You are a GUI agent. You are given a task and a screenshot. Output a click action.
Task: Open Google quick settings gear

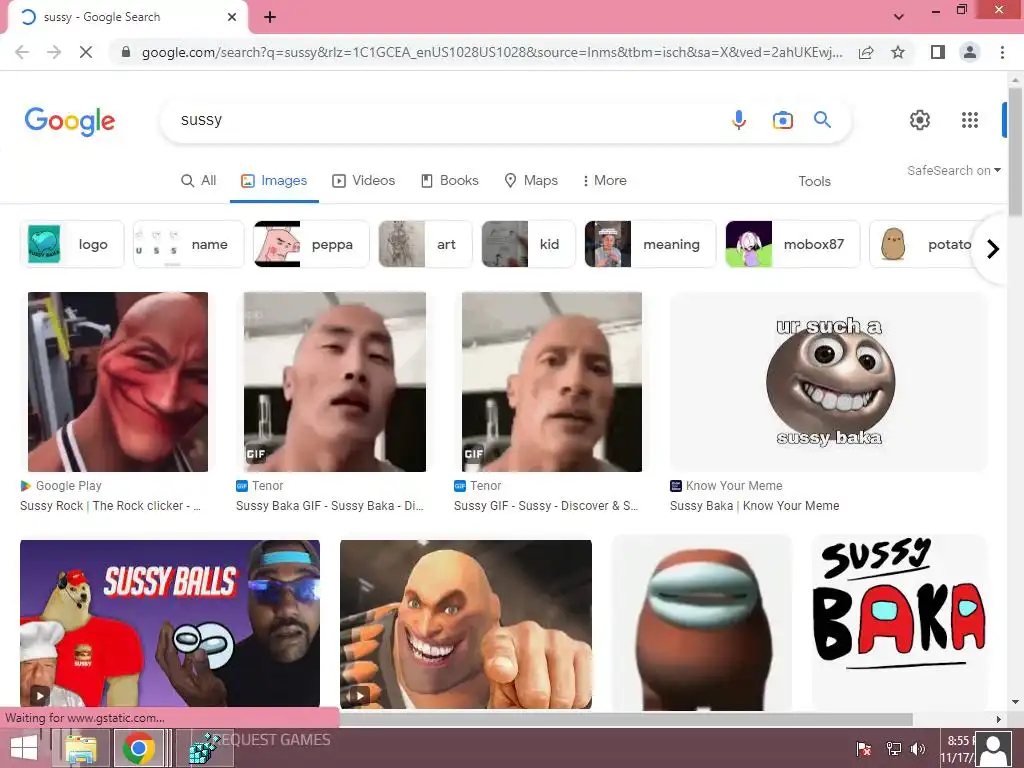920,120
